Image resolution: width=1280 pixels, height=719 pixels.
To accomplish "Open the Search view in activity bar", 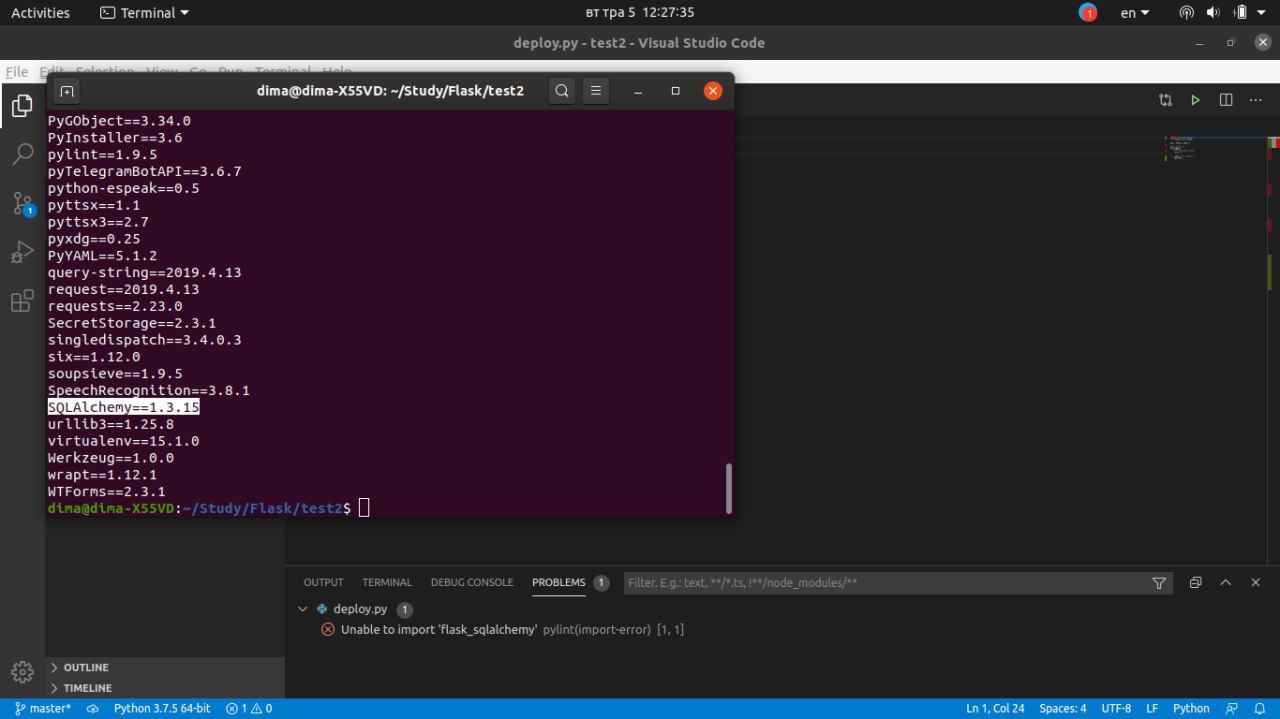I will [x=22, y=154].
